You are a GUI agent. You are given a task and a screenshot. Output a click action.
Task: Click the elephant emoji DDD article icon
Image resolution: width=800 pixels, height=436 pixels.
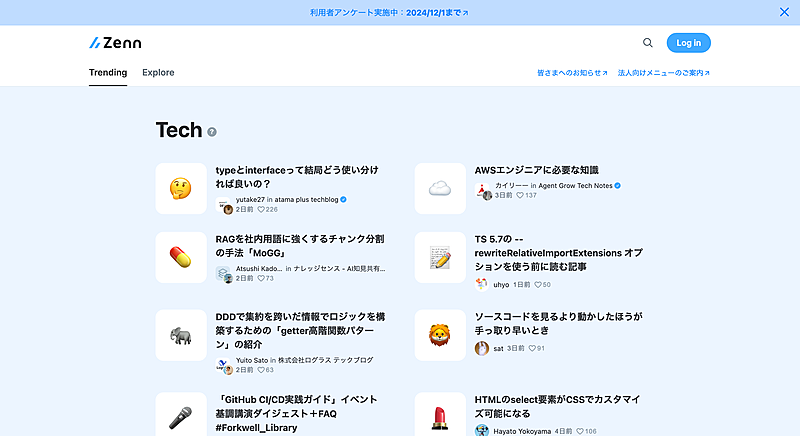click(181, 335)
